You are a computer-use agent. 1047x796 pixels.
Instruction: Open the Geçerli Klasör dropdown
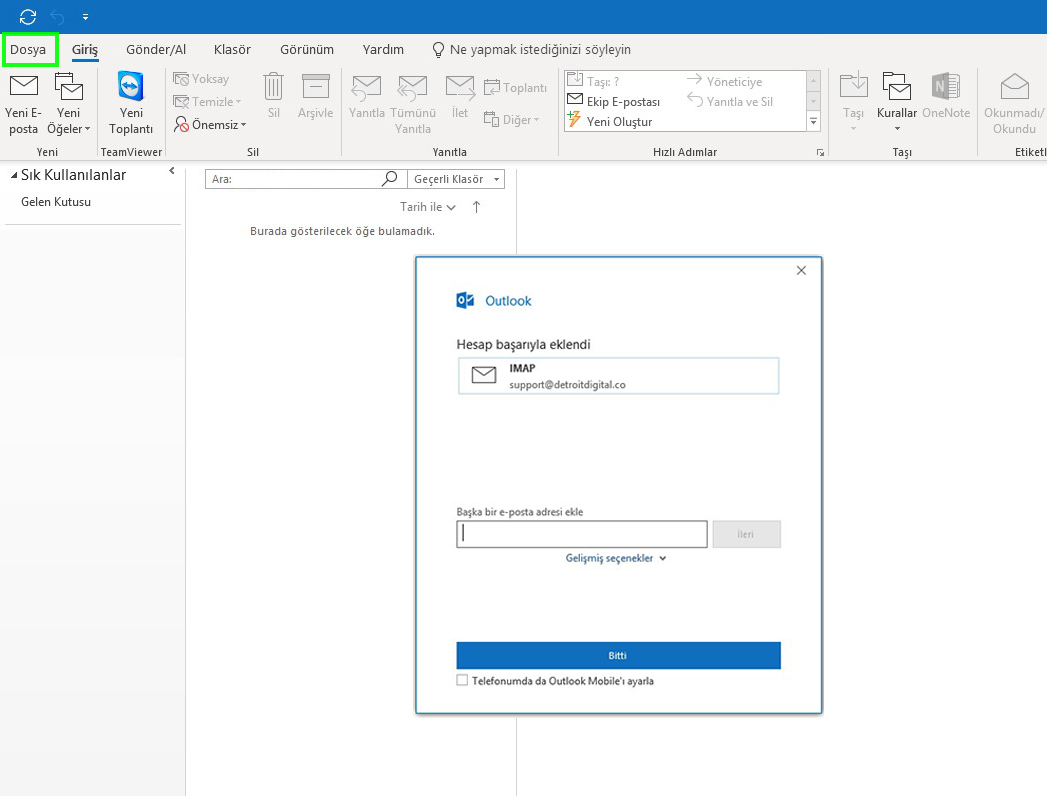(454, 178)
